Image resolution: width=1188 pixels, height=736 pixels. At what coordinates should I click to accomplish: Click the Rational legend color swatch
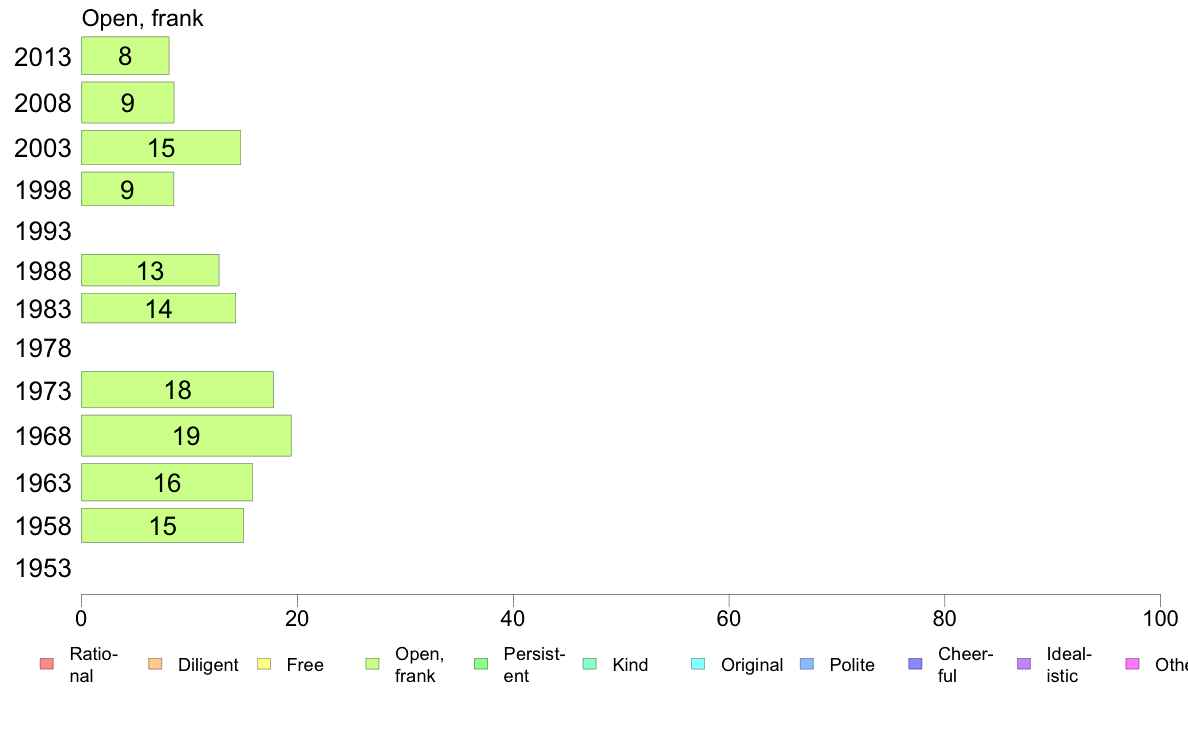click(x=47, y=664)
